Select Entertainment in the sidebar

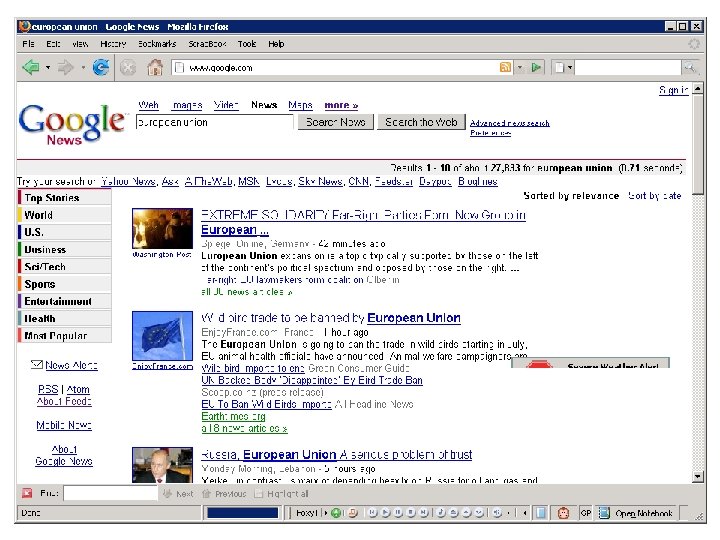[65, 301]
